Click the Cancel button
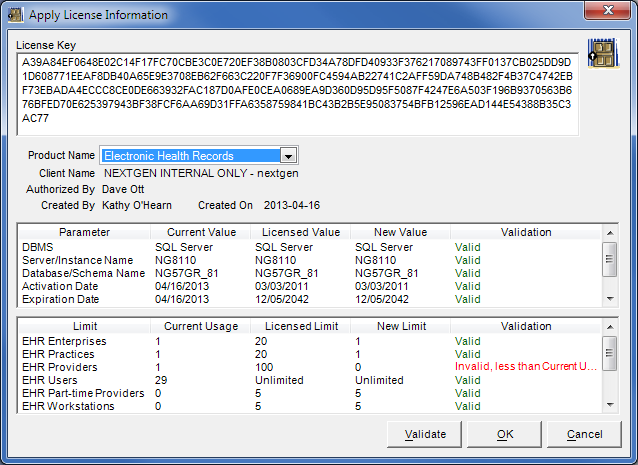The width and height of the screenshot is (638, 465). tap(584, 434)
